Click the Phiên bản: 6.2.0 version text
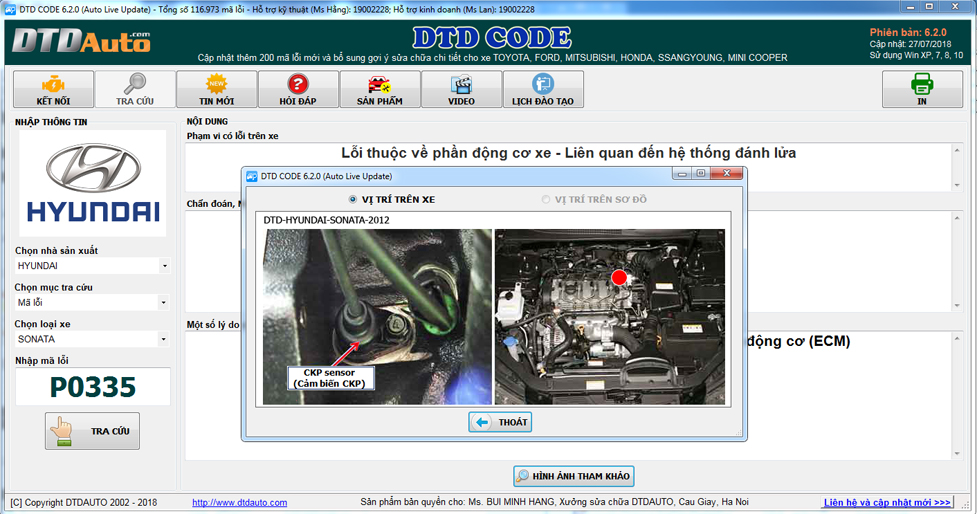The width and height of the screenshot is (977, 514). point(908,32)
